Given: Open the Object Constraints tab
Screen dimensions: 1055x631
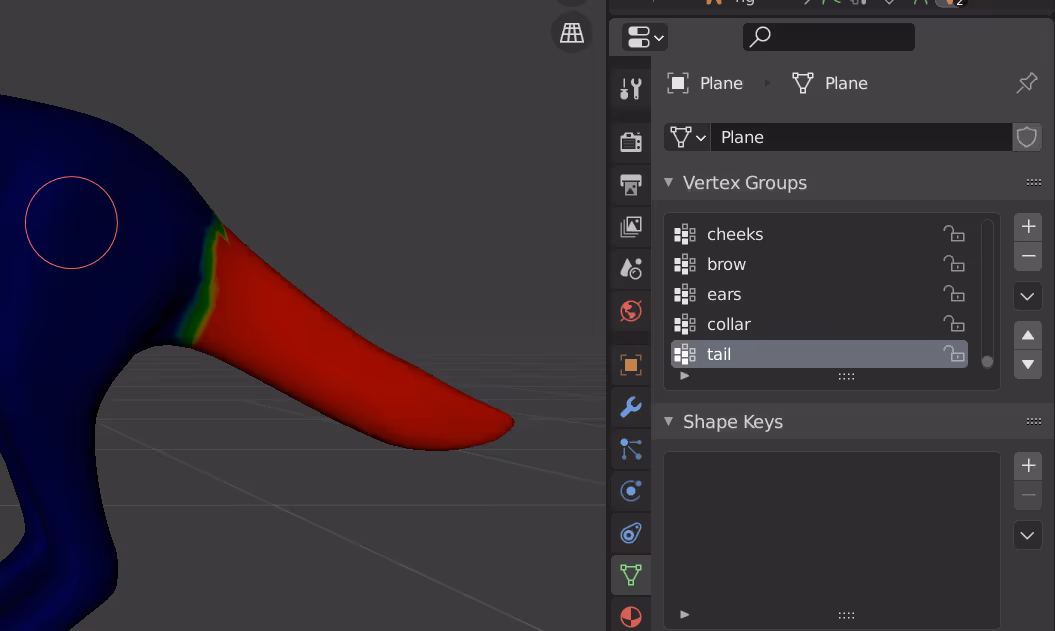Looking at the screenshot, I should coord(630,533).
